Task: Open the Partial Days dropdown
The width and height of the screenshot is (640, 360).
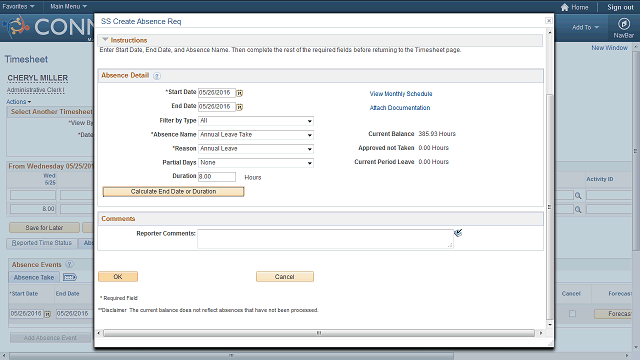Action: coord(256,163)
